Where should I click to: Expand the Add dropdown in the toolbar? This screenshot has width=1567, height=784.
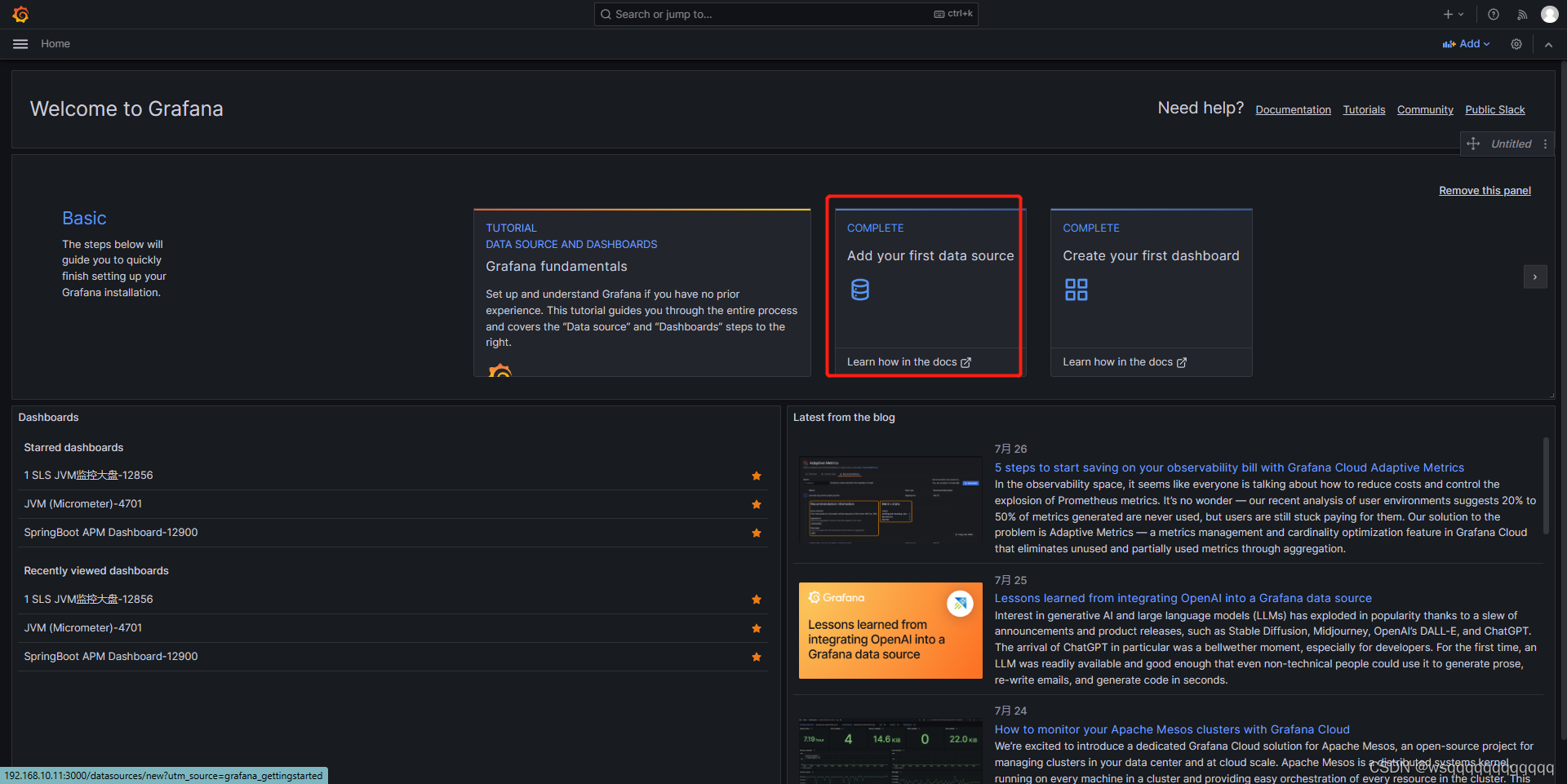tap(1466, 43)
